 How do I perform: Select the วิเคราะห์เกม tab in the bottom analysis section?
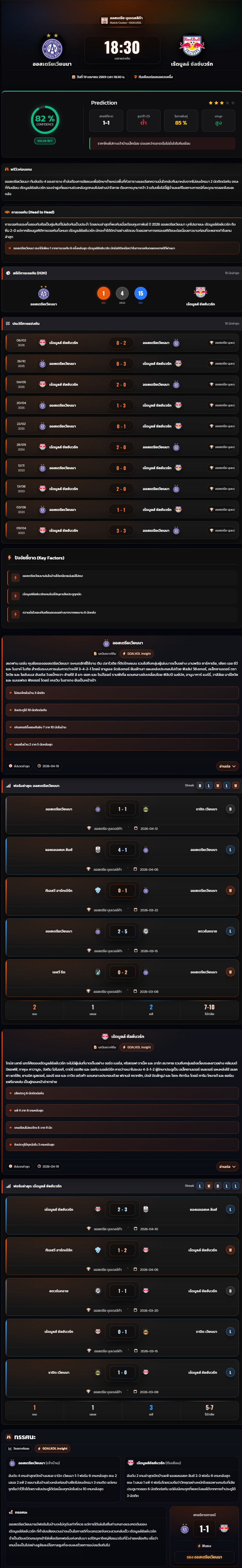click(19, 1448)
